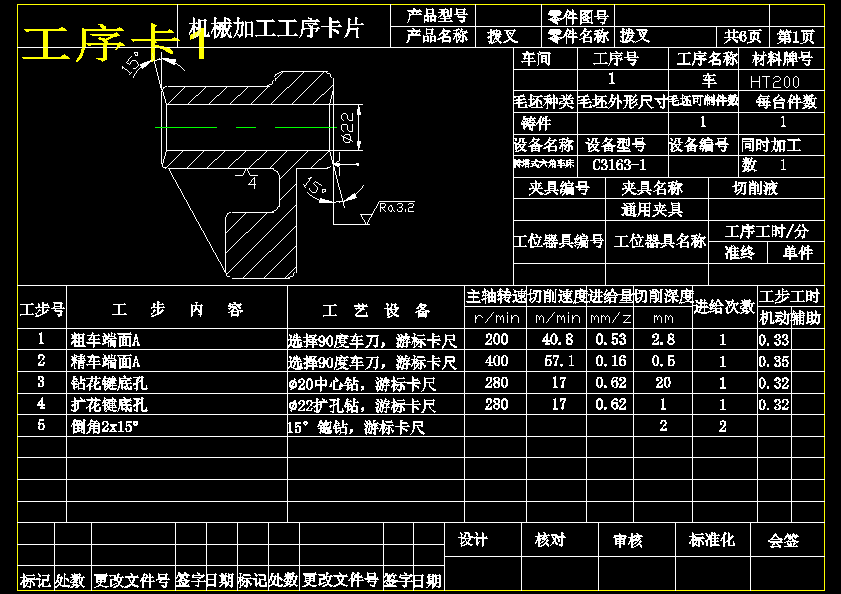841x594 pixels.
Task: Click the 拨叉 value next to 零件名称
Action: tap(635, 36)
